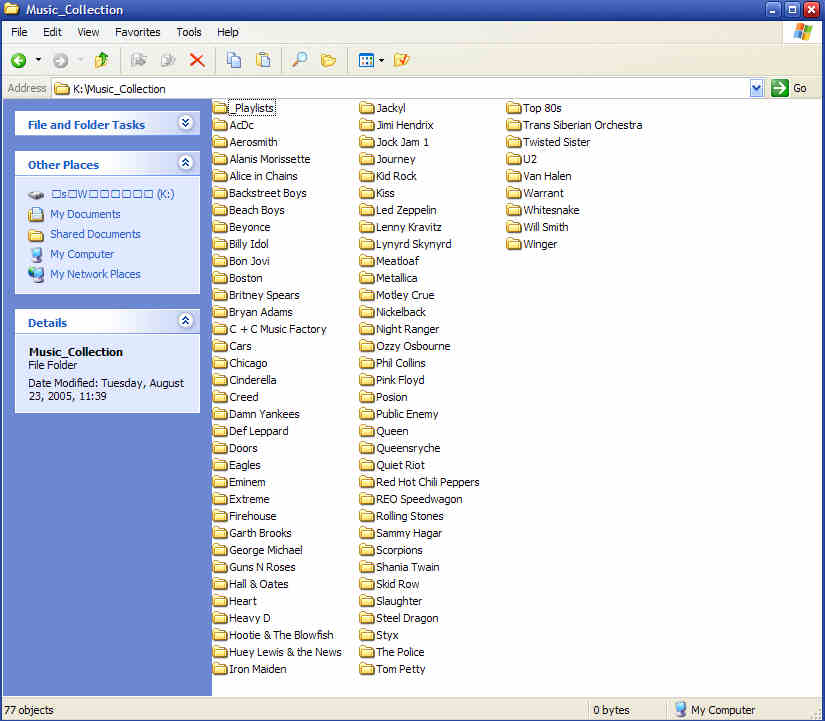Click the red Delete X icon
The height and width of the screenshot is (721, 825).
(197, 60)
